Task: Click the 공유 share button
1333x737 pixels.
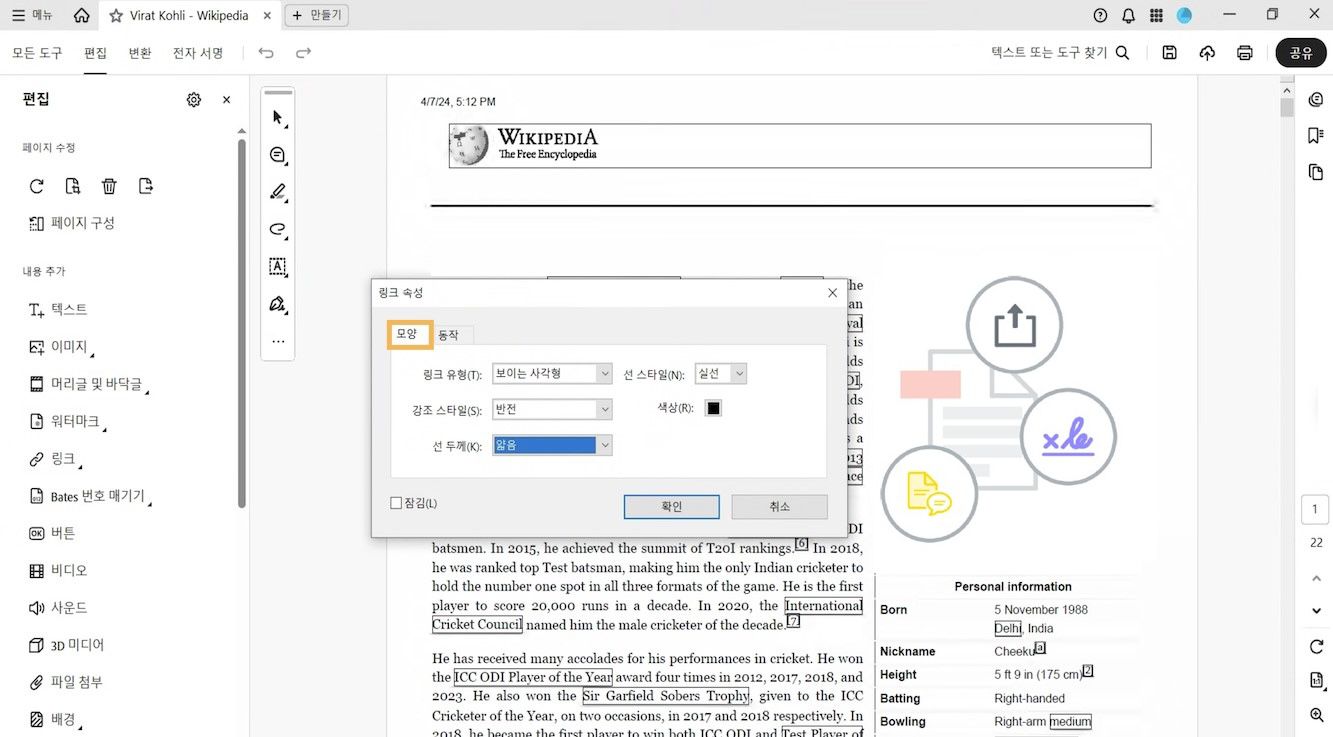Action: pyautogui.click(x=1301, y=53)
